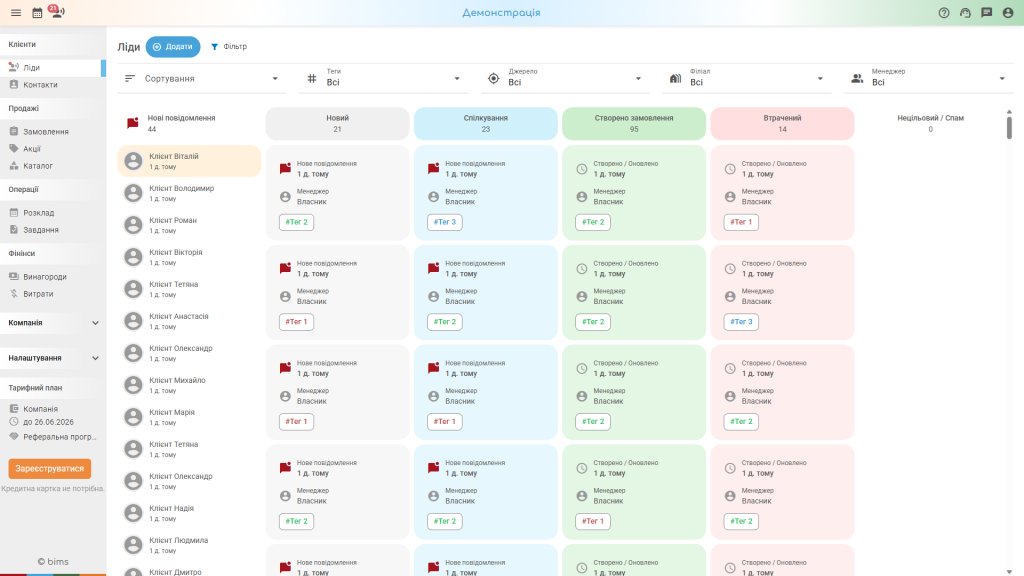Open the Теги dropdown arrow

coord(456,78)
